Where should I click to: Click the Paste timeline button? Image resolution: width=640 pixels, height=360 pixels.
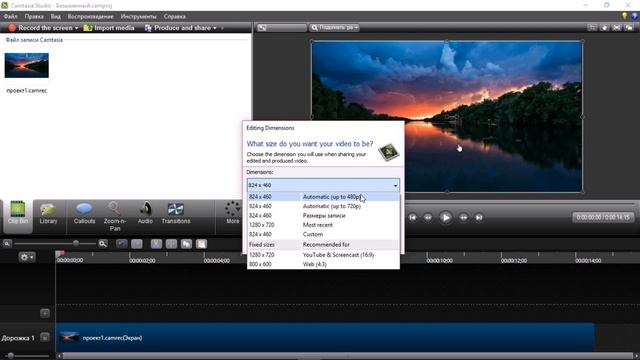point(201,244)
